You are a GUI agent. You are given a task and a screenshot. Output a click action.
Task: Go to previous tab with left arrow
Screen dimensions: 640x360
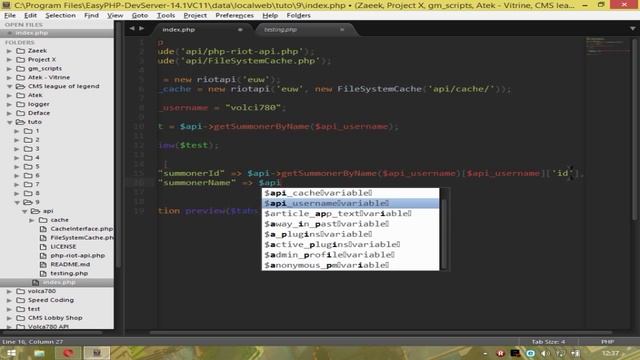click(132, 29)
